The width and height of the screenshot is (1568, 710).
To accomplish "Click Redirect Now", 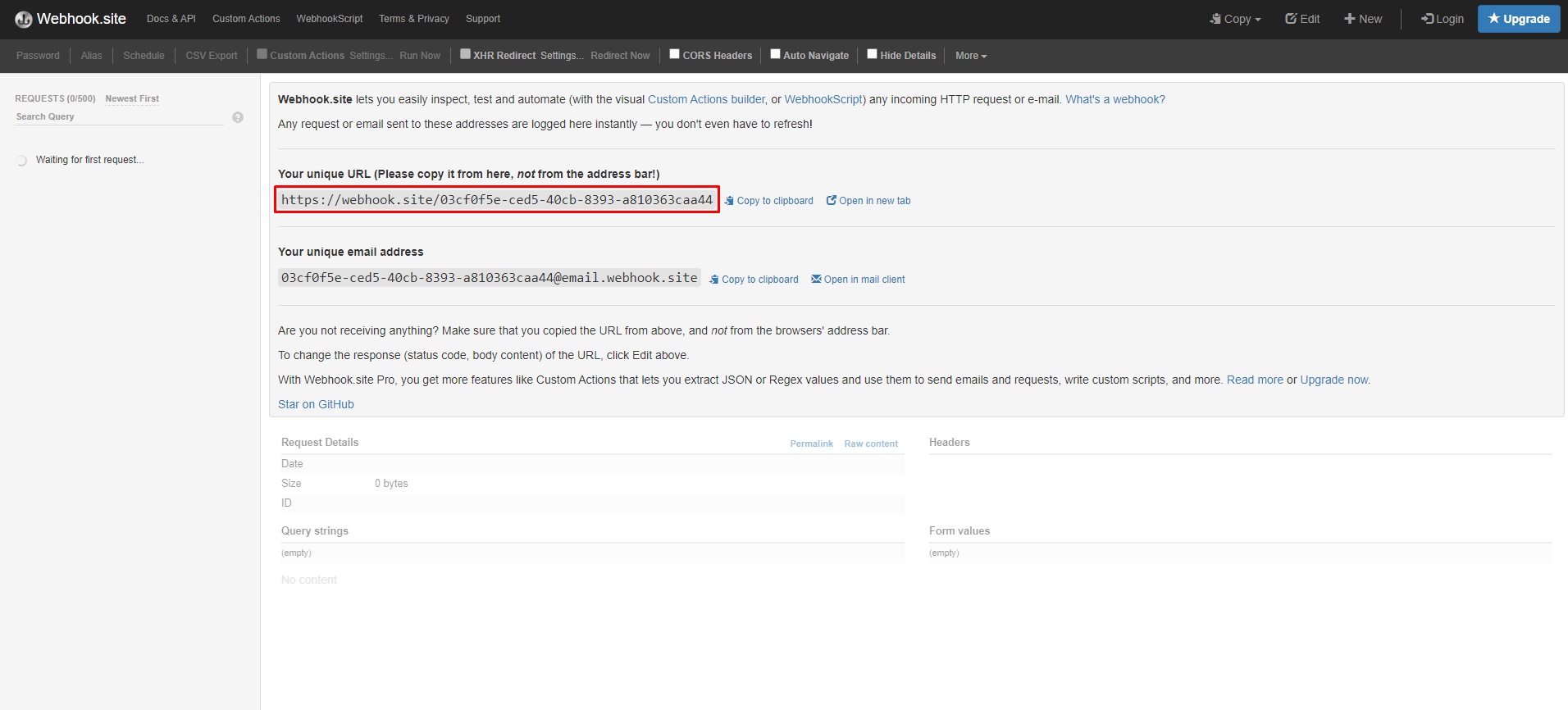I will tap(620, 56).
